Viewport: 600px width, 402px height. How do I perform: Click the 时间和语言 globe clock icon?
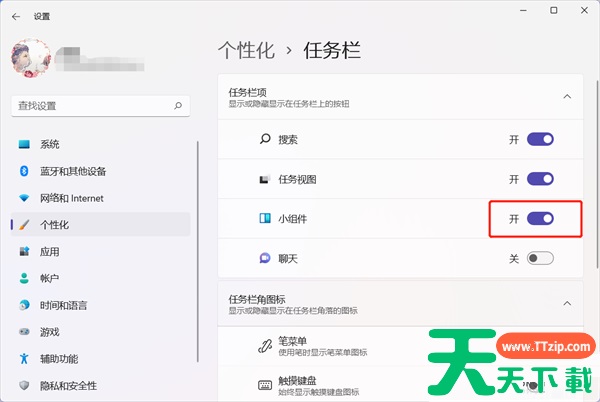pos(24,305)
